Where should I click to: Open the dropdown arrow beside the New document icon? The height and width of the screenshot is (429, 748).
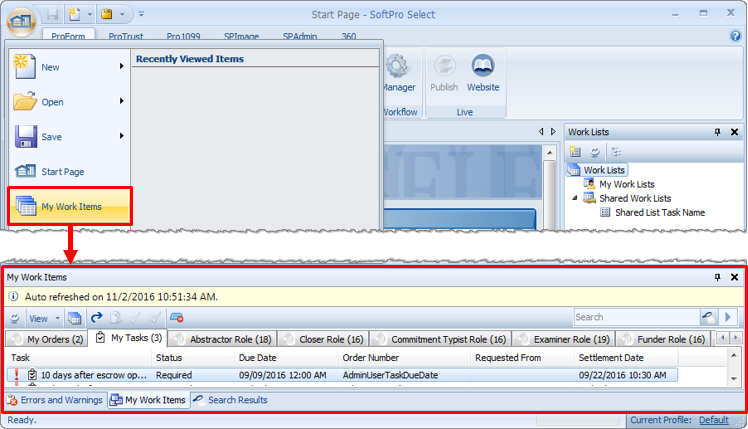click(x=90, y=14)
